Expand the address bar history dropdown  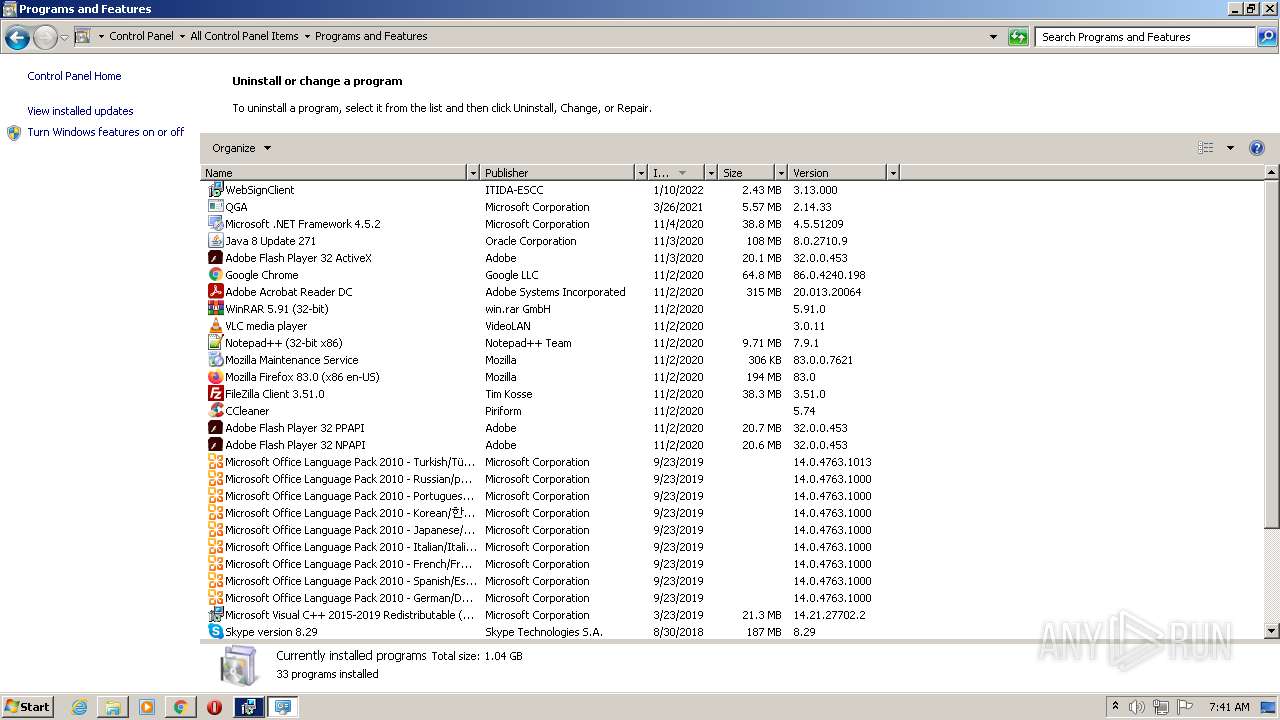click(x=993, y=37)
